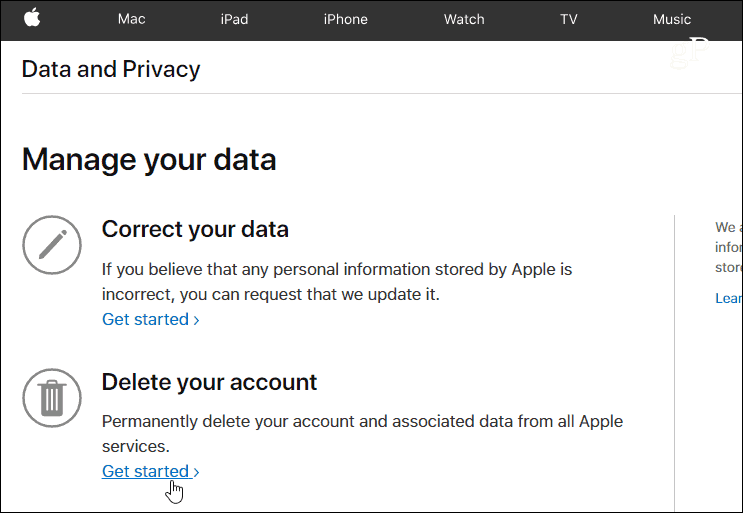743x513 pixels.
Task: Select Music in the top navigation bar
Action: [671, 19]
